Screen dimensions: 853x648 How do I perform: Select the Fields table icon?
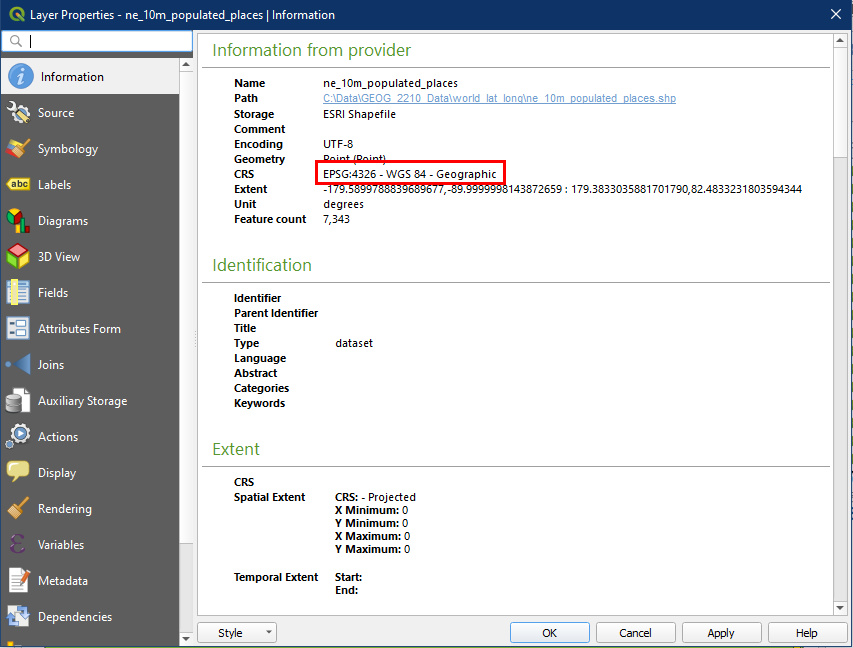point(18,293)
